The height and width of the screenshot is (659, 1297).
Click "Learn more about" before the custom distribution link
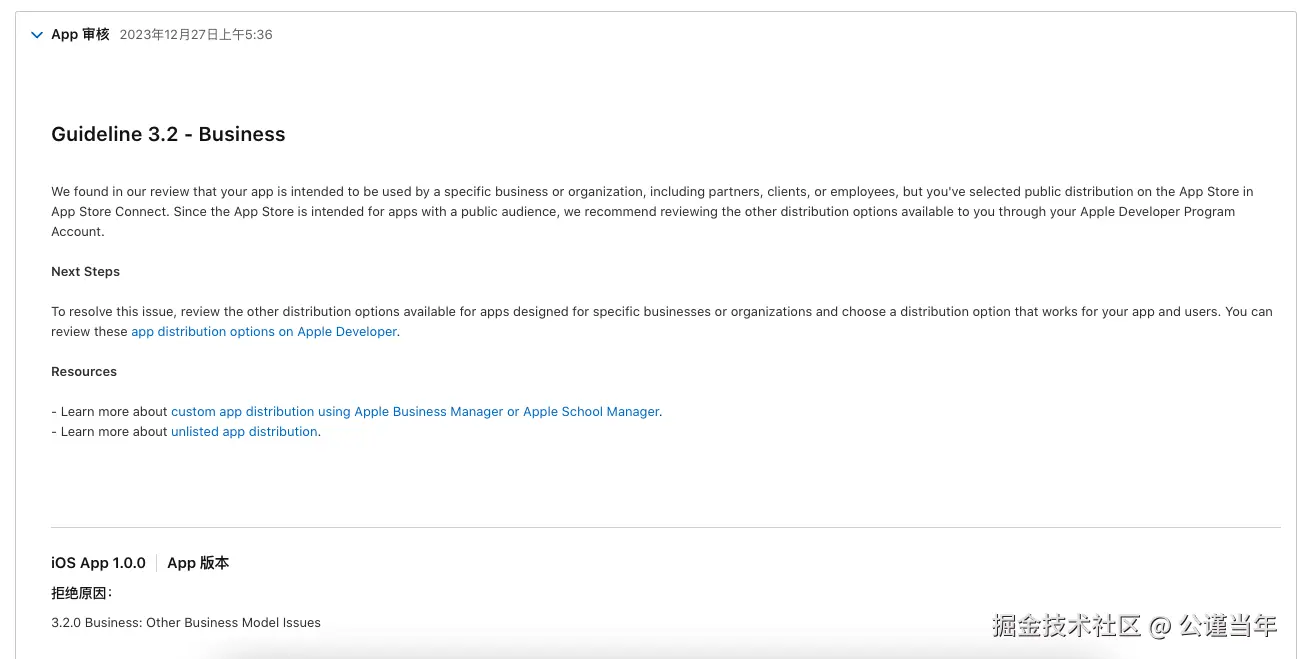click(114, 412)
